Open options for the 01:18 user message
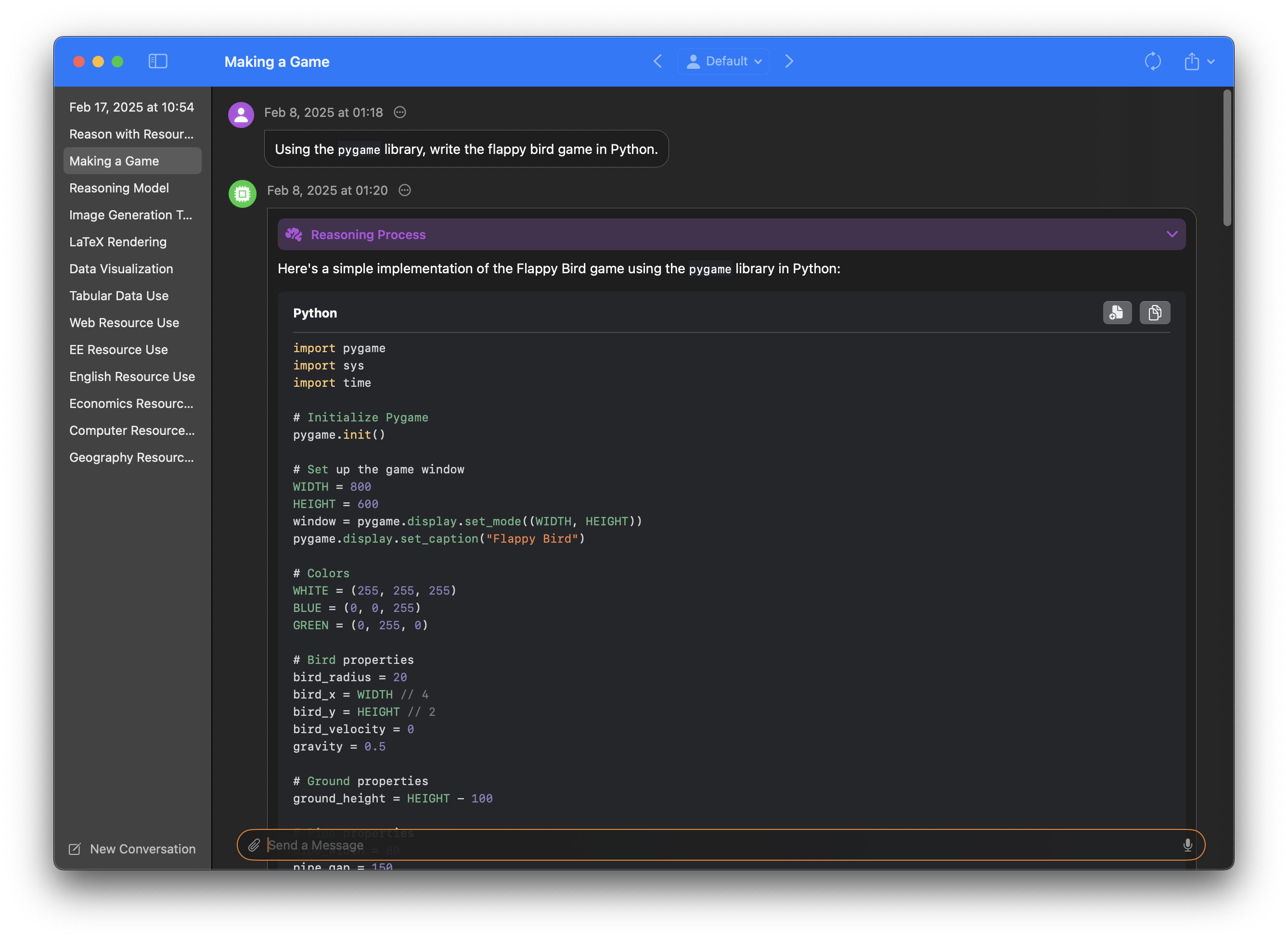Viewport: 1288px width, 941px height. (400, 112)
